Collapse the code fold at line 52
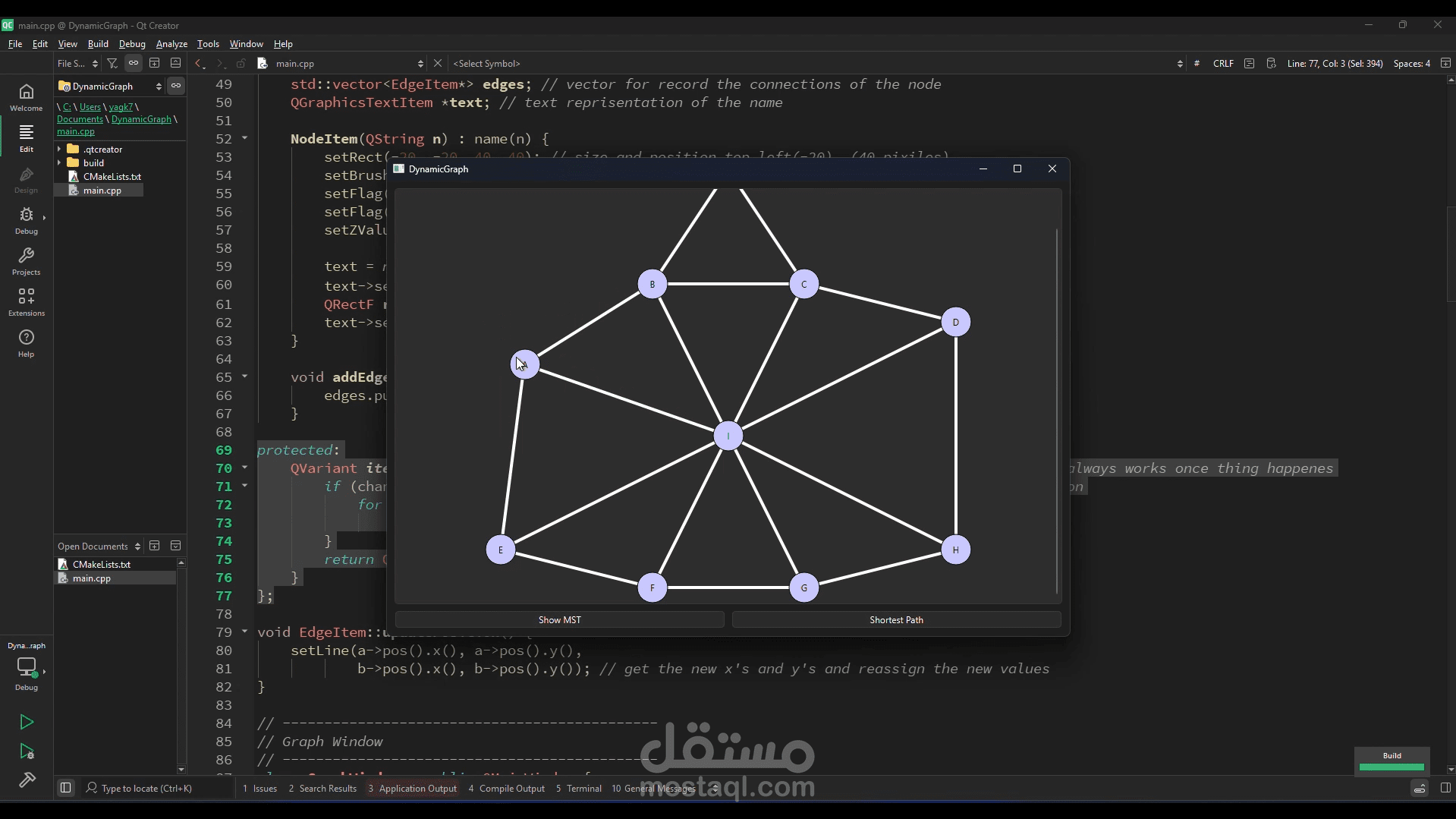The height and width of the screenshot is (819, 1456). pyautogui.click(x=244, y=138)
